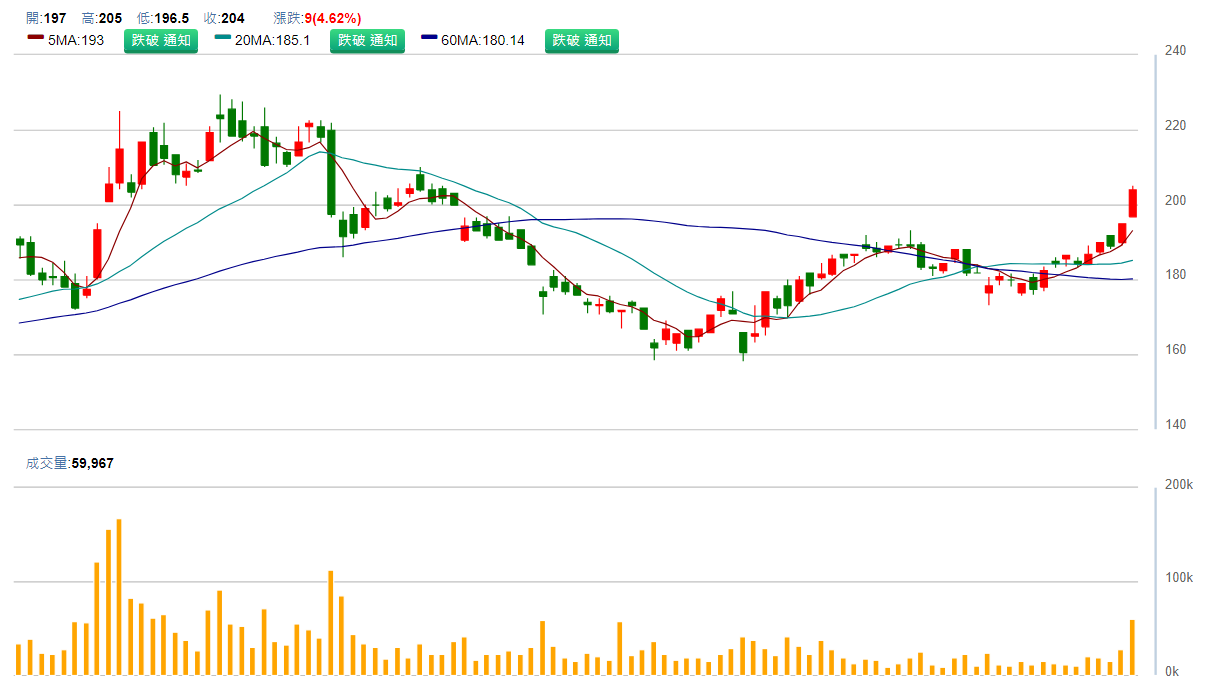This screenshot has width=1205, height=681.
Task: Click the 240 price axis label
Action: pyautogui.click(x=1175, y=50)
